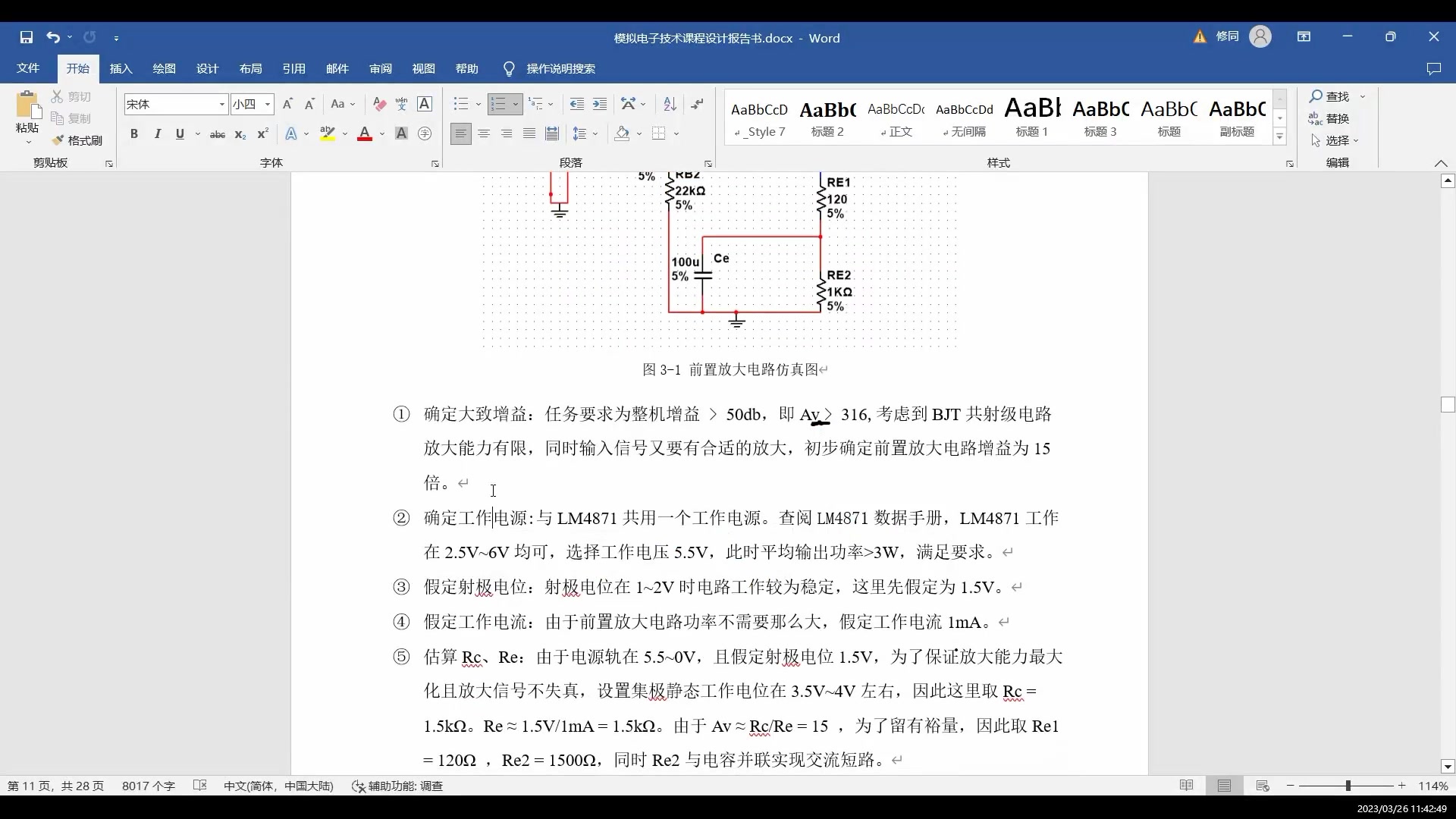Apply subscript formatting

(x=240, y=134)
